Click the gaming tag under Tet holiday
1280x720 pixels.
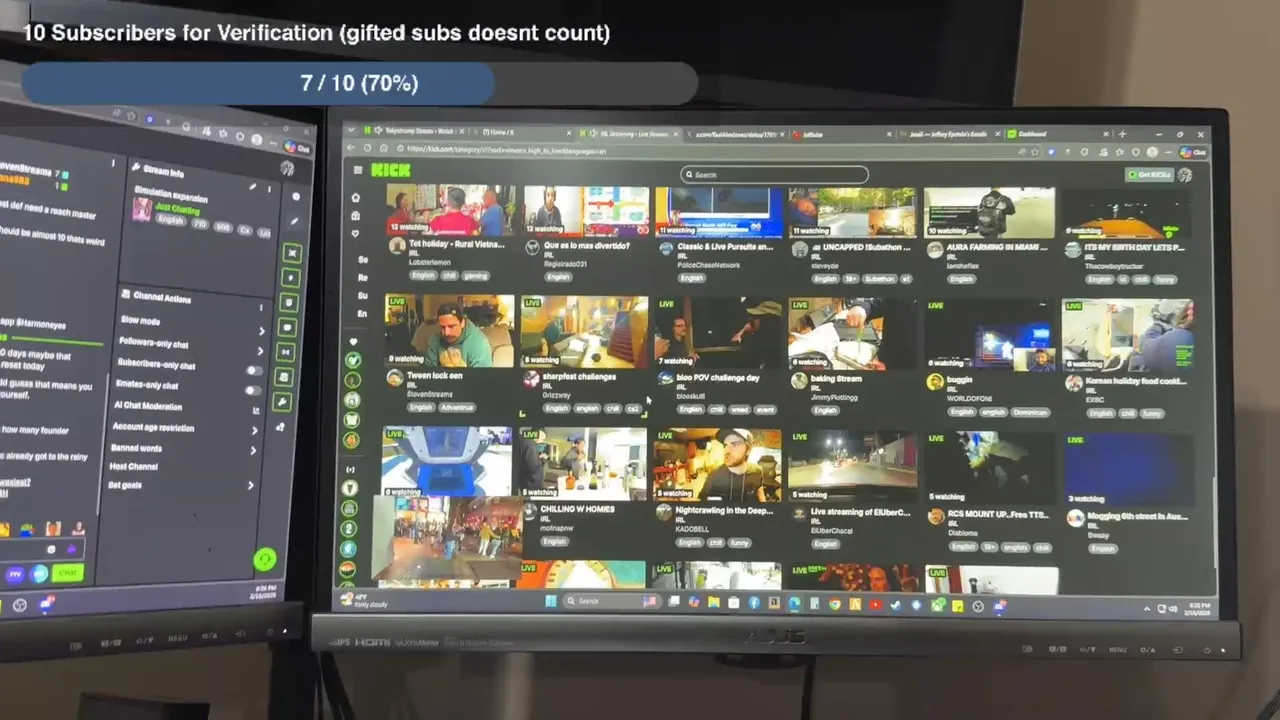(x=475, y=275)
